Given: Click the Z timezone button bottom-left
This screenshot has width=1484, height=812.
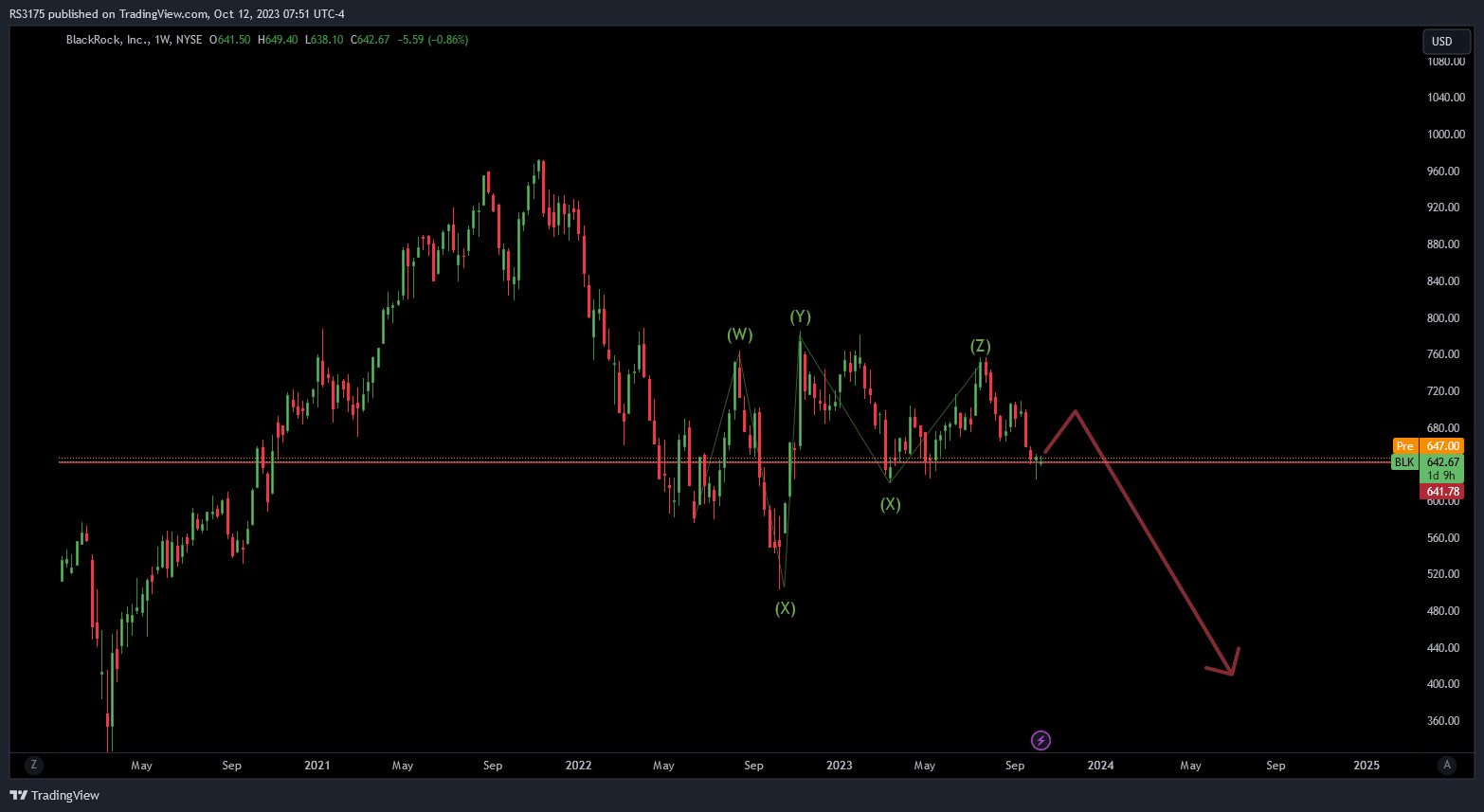Looking at the screenshot, I should coord(34,765).
